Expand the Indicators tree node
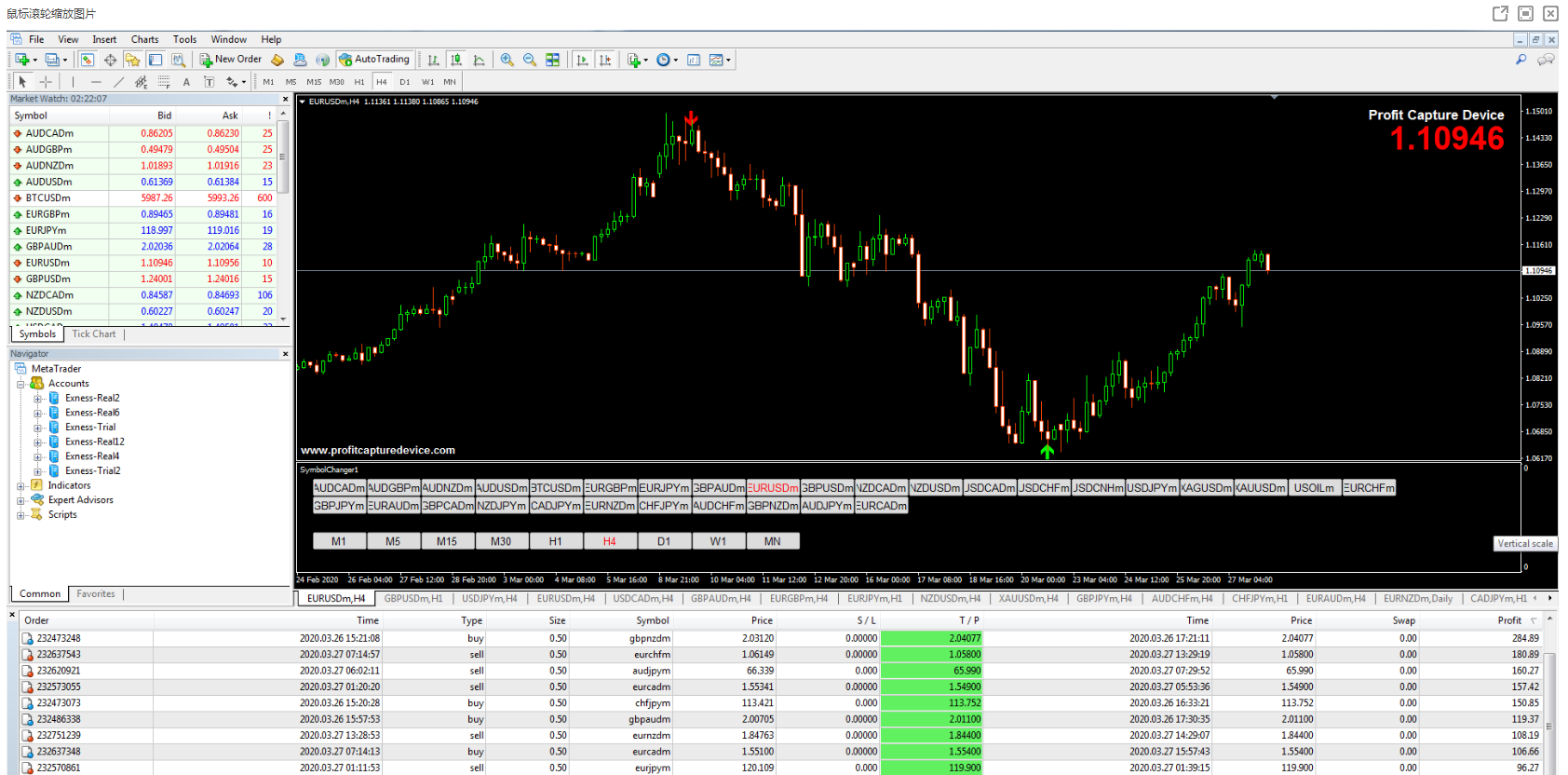The width and height of the screenshot is (1568, 775). click(21, 486)
